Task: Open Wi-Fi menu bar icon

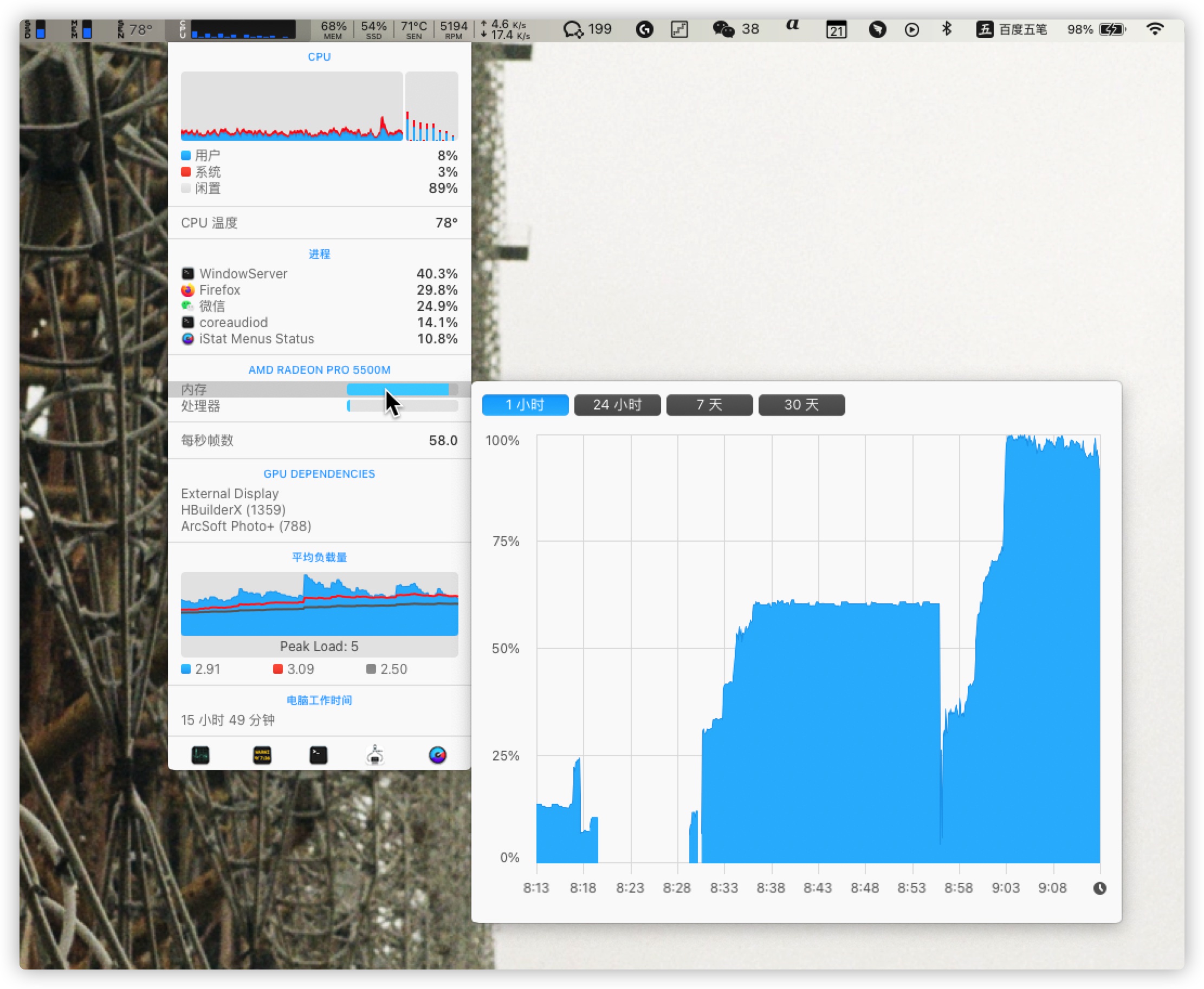Action: click(x=1155, y=29)
